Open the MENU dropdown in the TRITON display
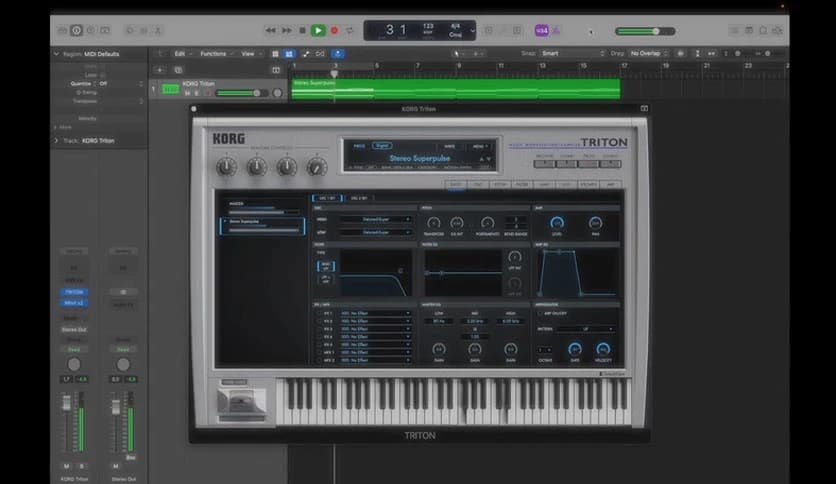 point(478,146)
